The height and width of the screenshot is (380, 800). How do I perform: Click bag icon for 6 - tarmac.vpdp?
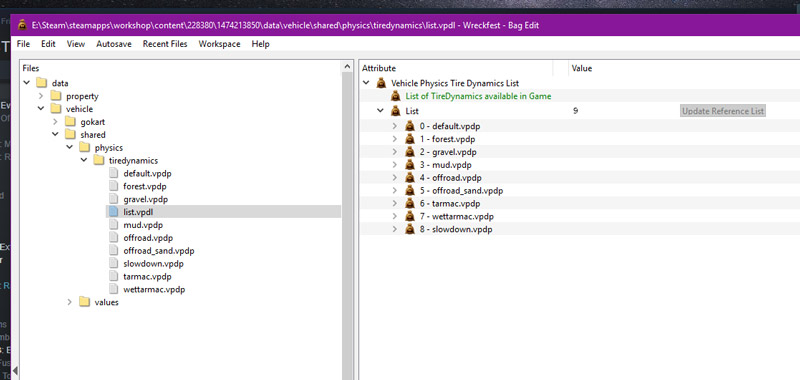pyautogui.click(x=410, y=204)
